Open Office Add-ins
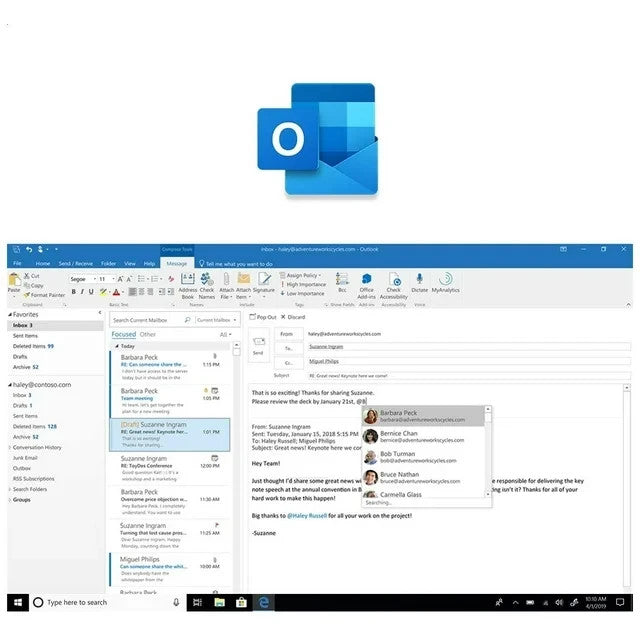The image size is (640, 640). click(x=366, y=282)
